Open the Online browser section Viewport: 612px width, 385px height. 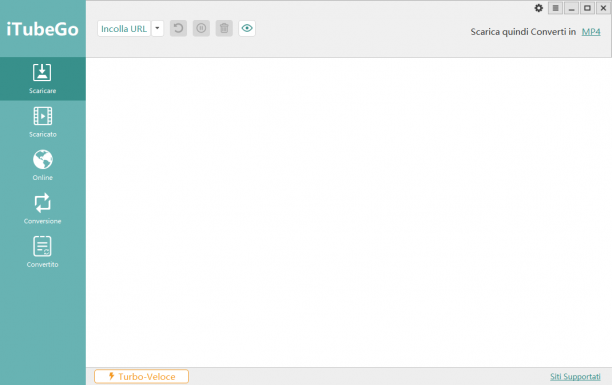(43, 166)
